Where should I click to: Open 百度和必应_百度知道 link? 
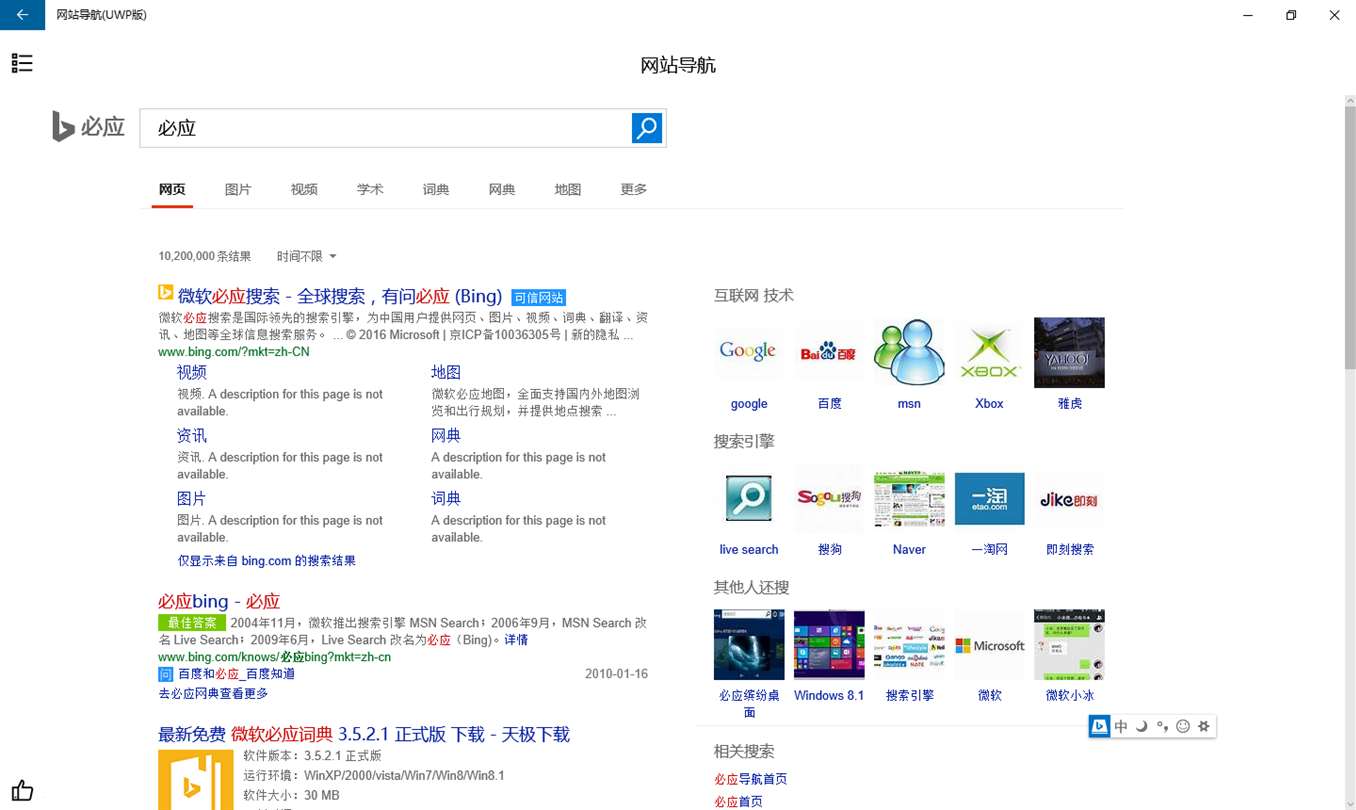click(236, 674)
